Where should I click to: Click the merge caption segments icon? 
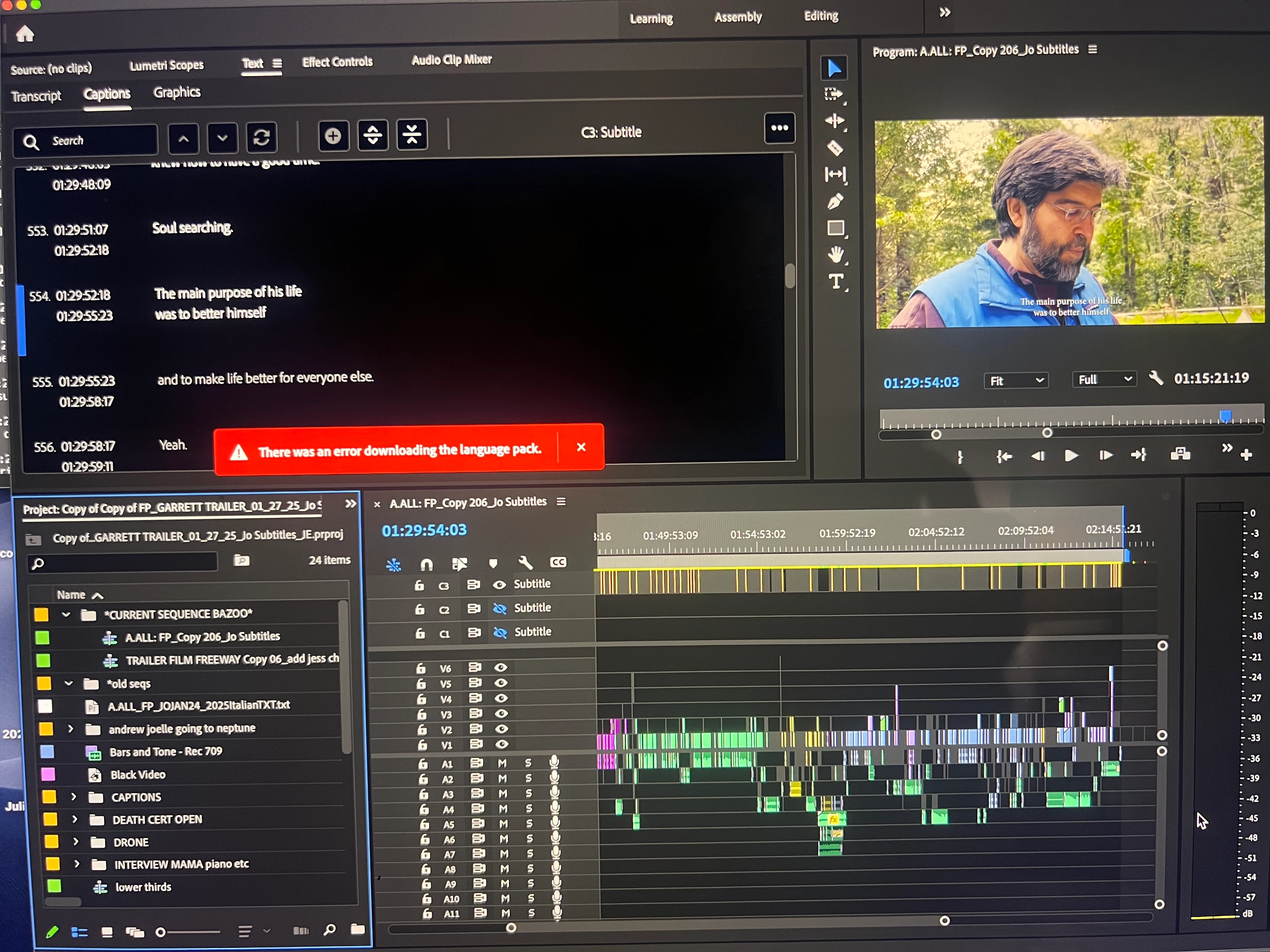click(412, 135)
